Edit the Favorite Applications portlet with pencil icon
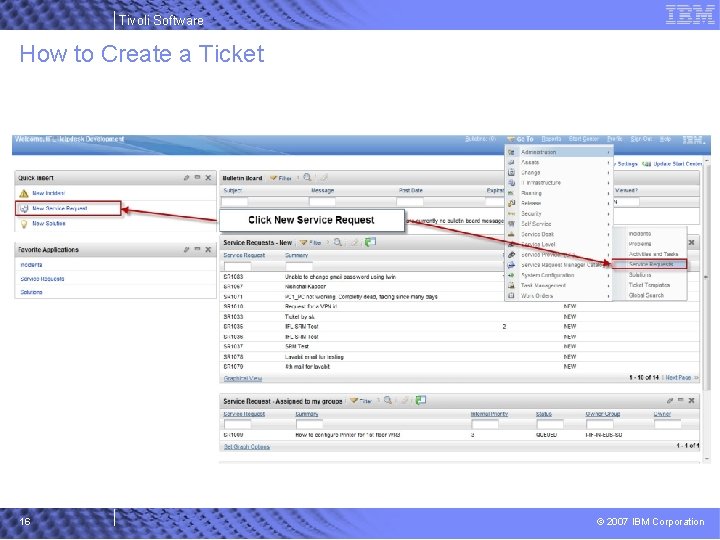Image resolution: width=720 pixels, height=540 pixels. coord(186,249)
